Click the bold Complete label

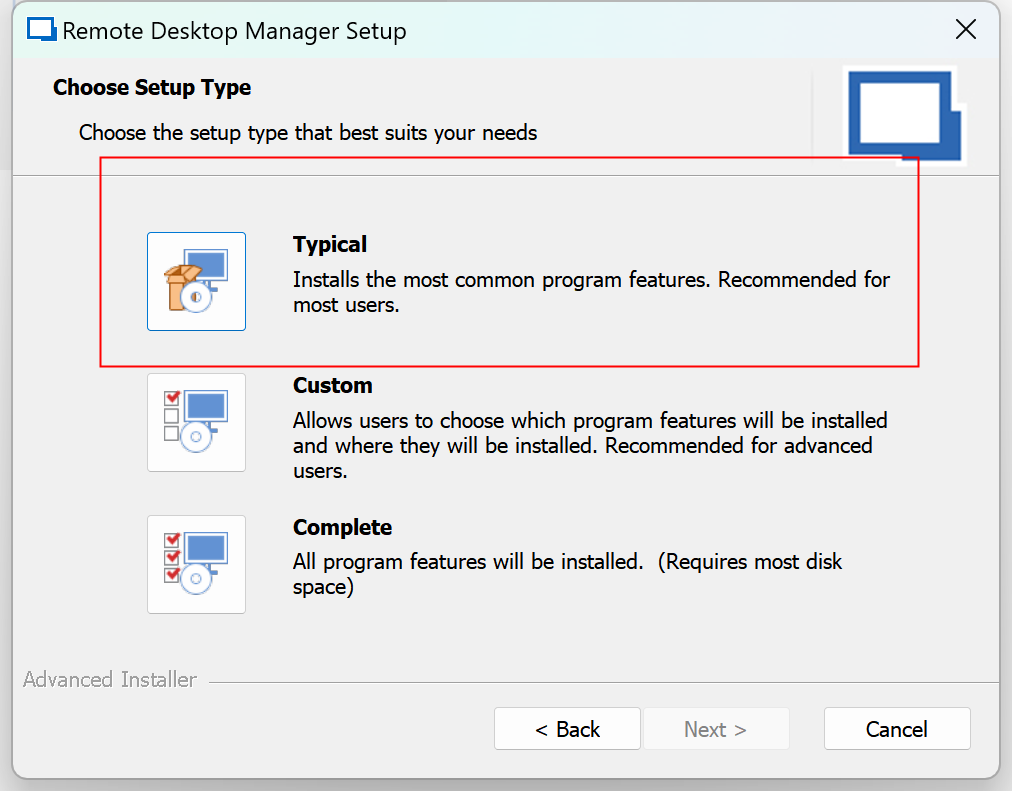tap(342, 528)
